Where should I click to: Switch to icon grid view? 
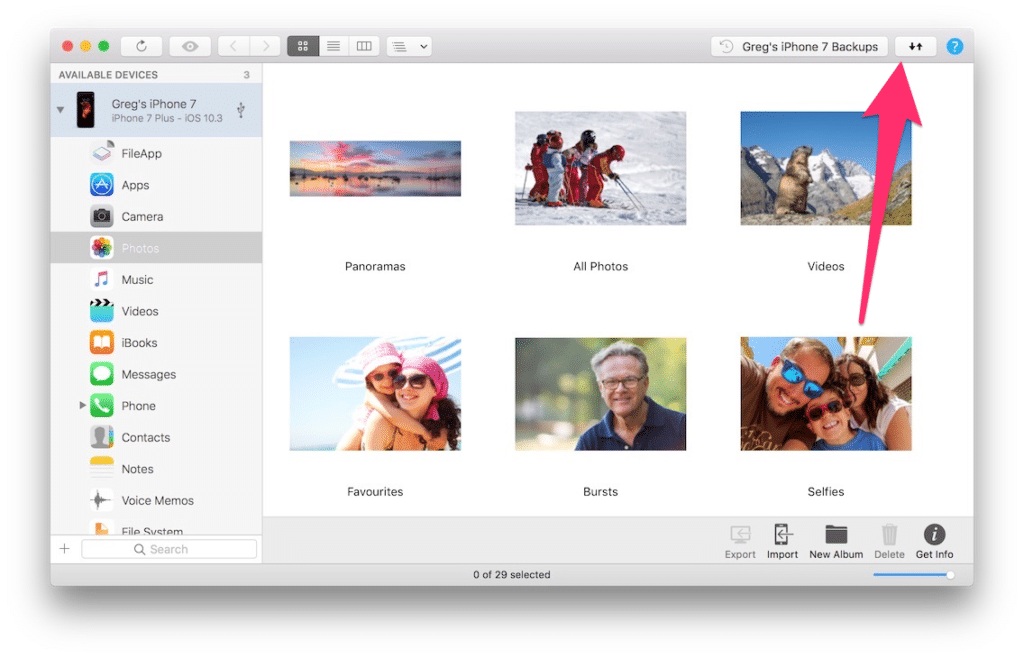303,46
